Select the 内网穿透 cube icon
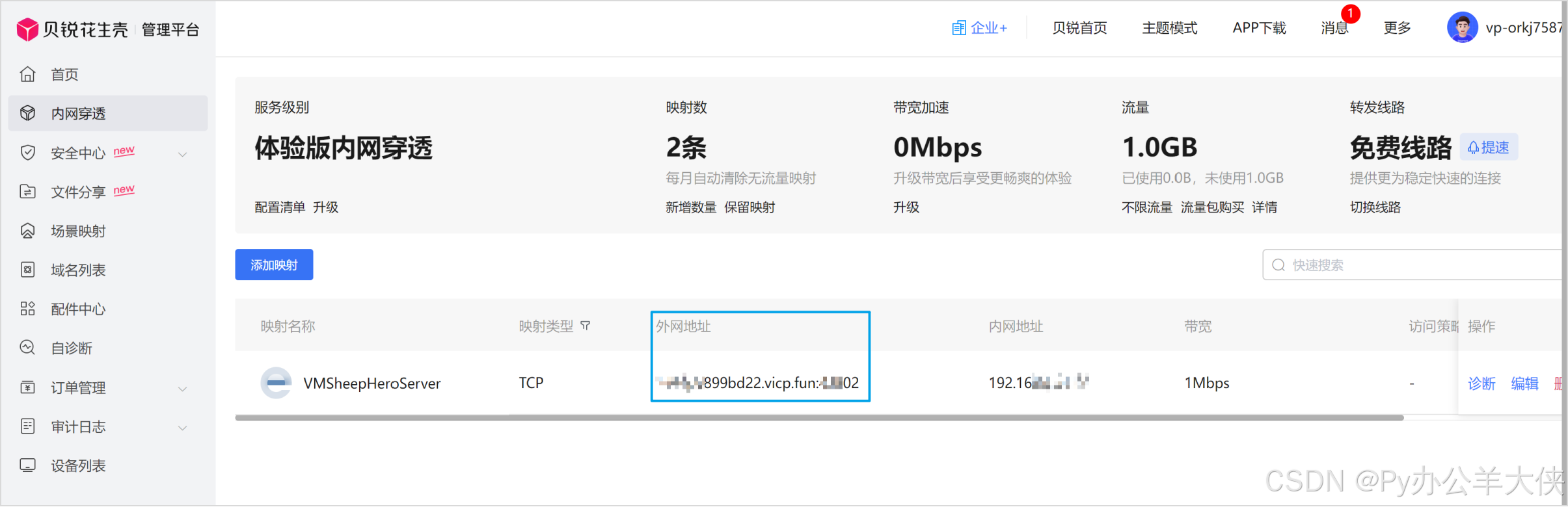 (x=27, y=113)
